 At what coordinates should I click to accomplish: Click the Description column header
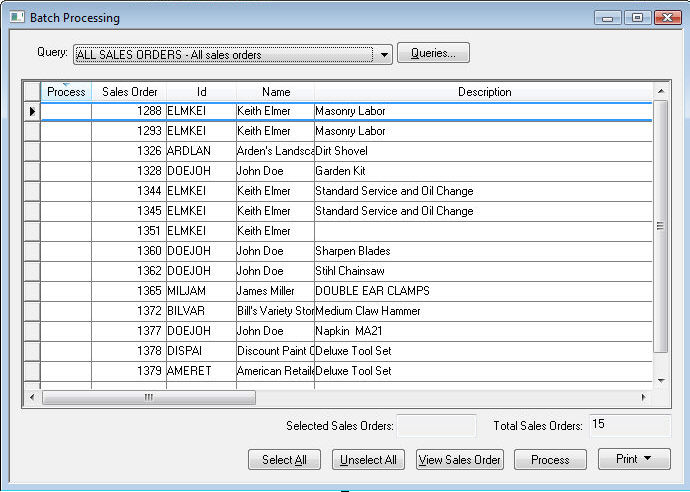click(484, 92)
